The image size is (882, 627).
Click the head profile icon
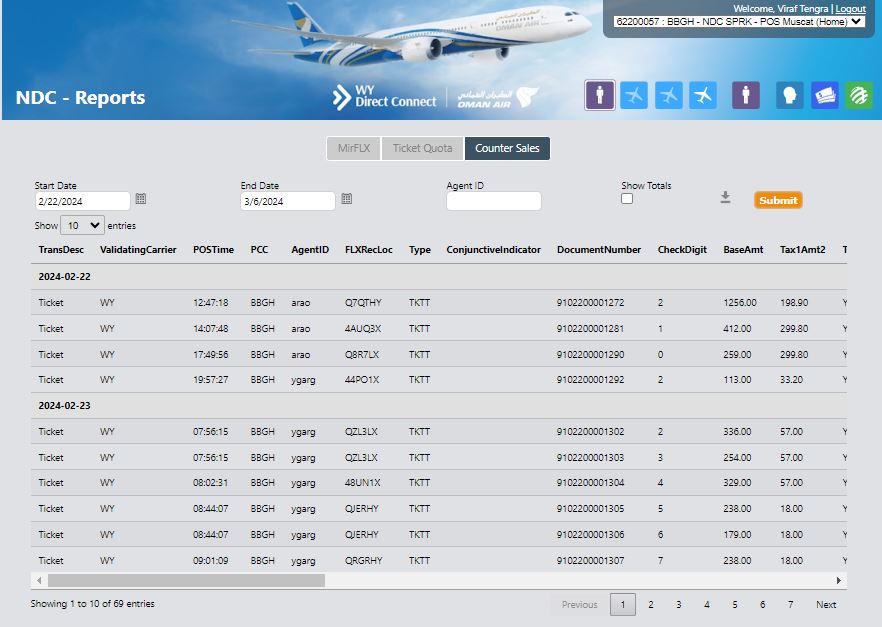pyautogui.click(x=790, y=95)
